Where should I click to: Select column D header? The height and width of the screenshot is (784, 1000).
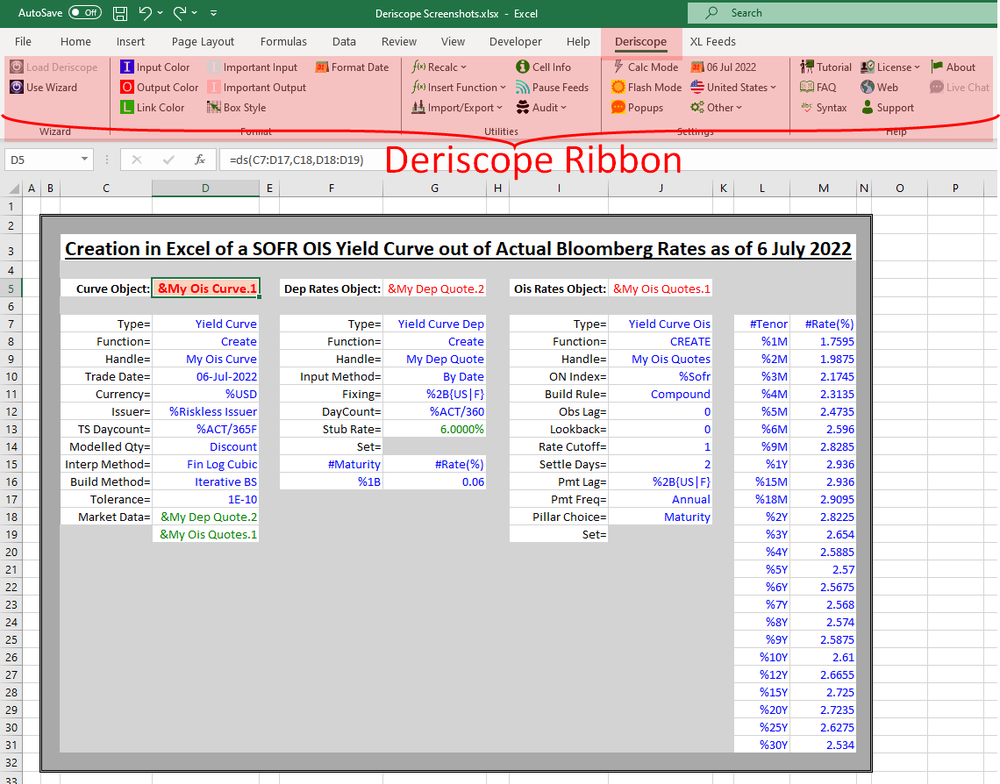tap(205, 188)
